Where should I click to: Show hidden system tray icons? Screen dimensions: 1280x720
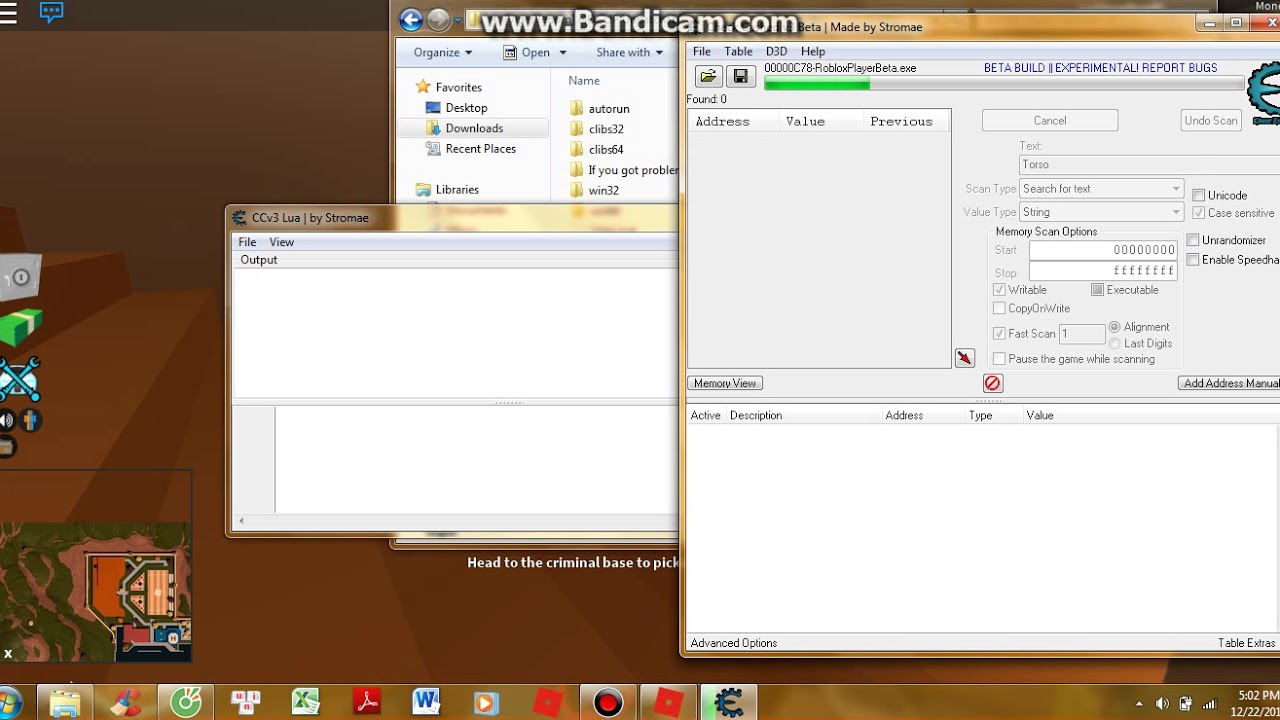[x=1140, y=704]
